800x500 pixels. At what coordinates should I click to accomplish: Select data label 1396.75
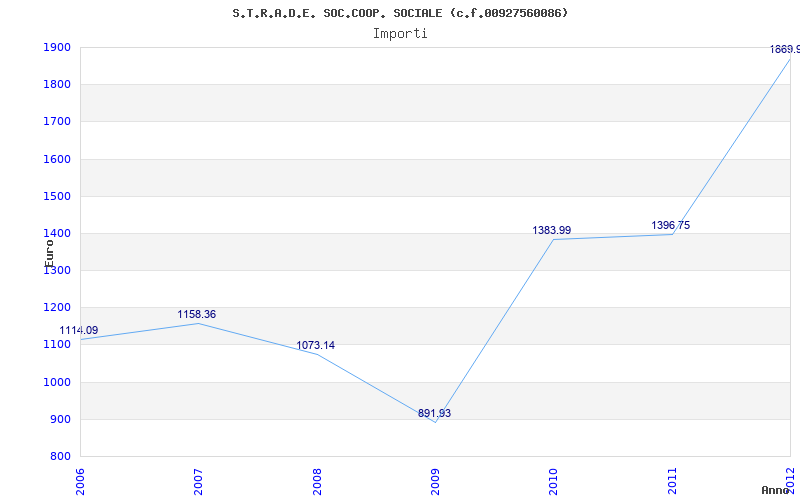(670, 226)
